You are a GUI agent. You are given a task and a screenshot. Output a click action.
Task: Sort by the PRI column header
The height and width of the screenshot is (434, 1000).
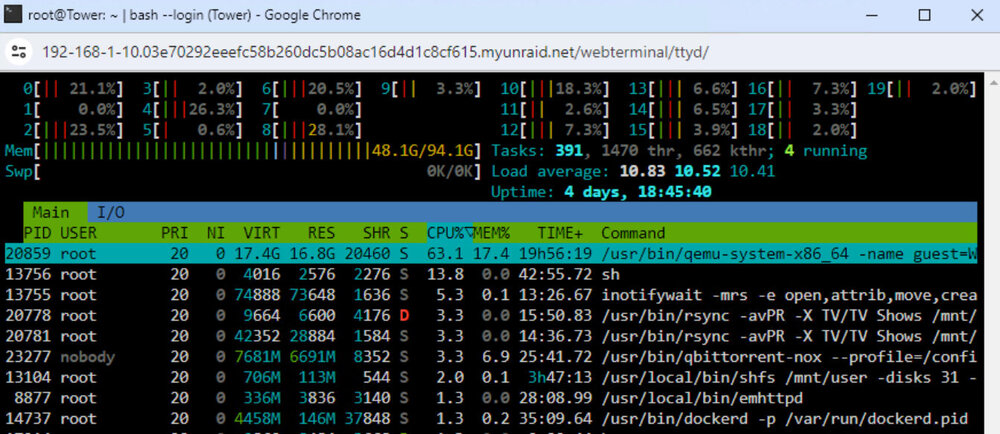click(x=175, y=233)
